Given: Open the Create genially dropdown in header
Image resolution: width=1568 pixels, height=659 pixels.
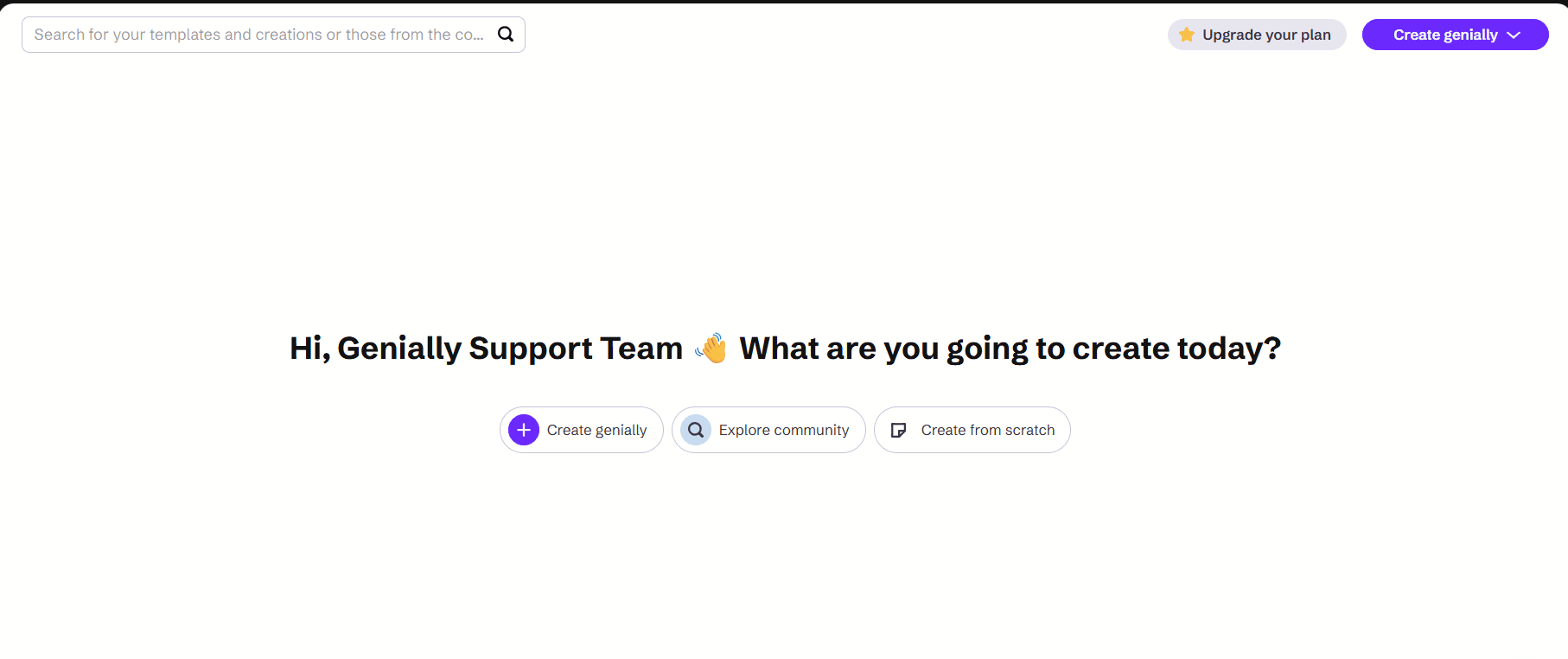Looking at the screenshot, I should (x=1456, y=35).
